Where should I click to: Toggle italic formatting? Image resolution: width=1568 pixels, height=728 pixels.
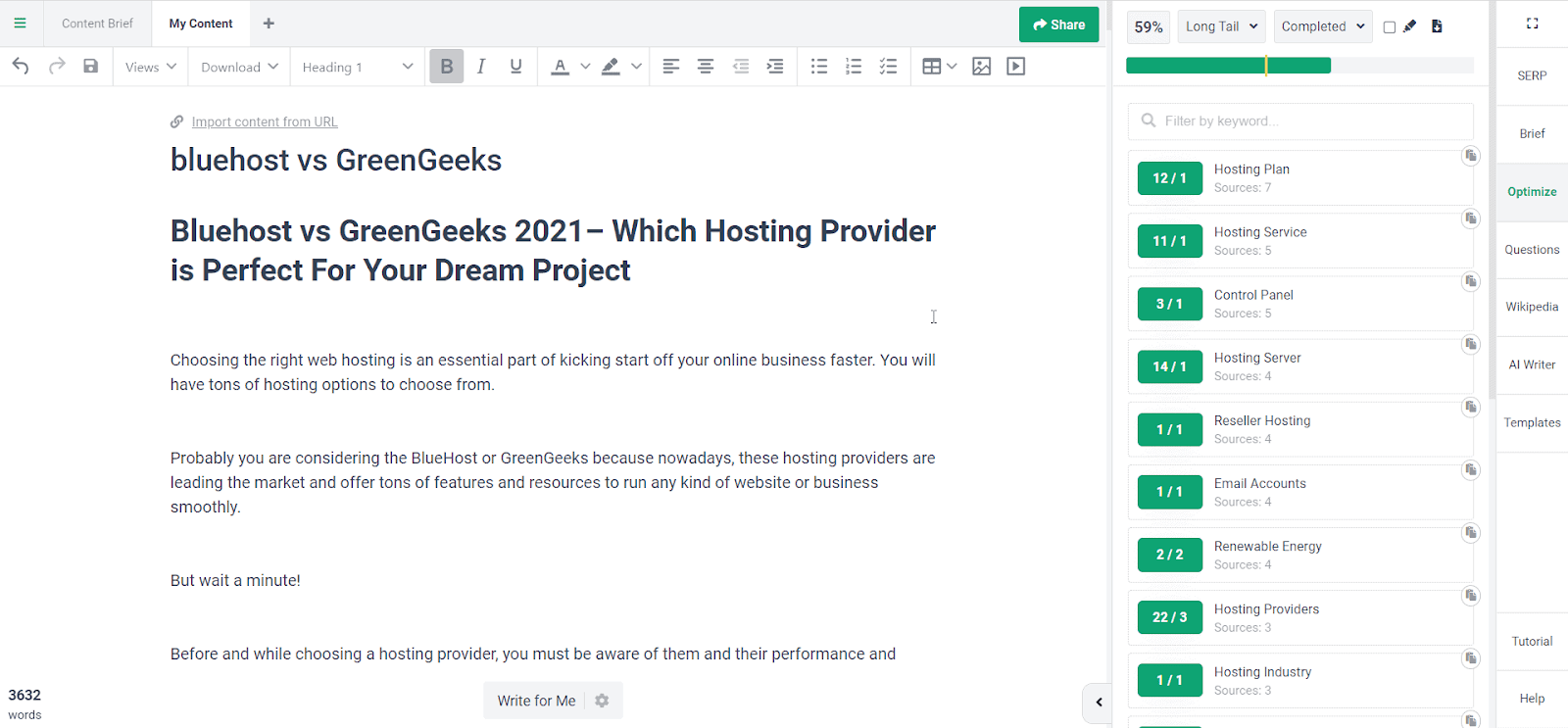[x=481, y=67]
